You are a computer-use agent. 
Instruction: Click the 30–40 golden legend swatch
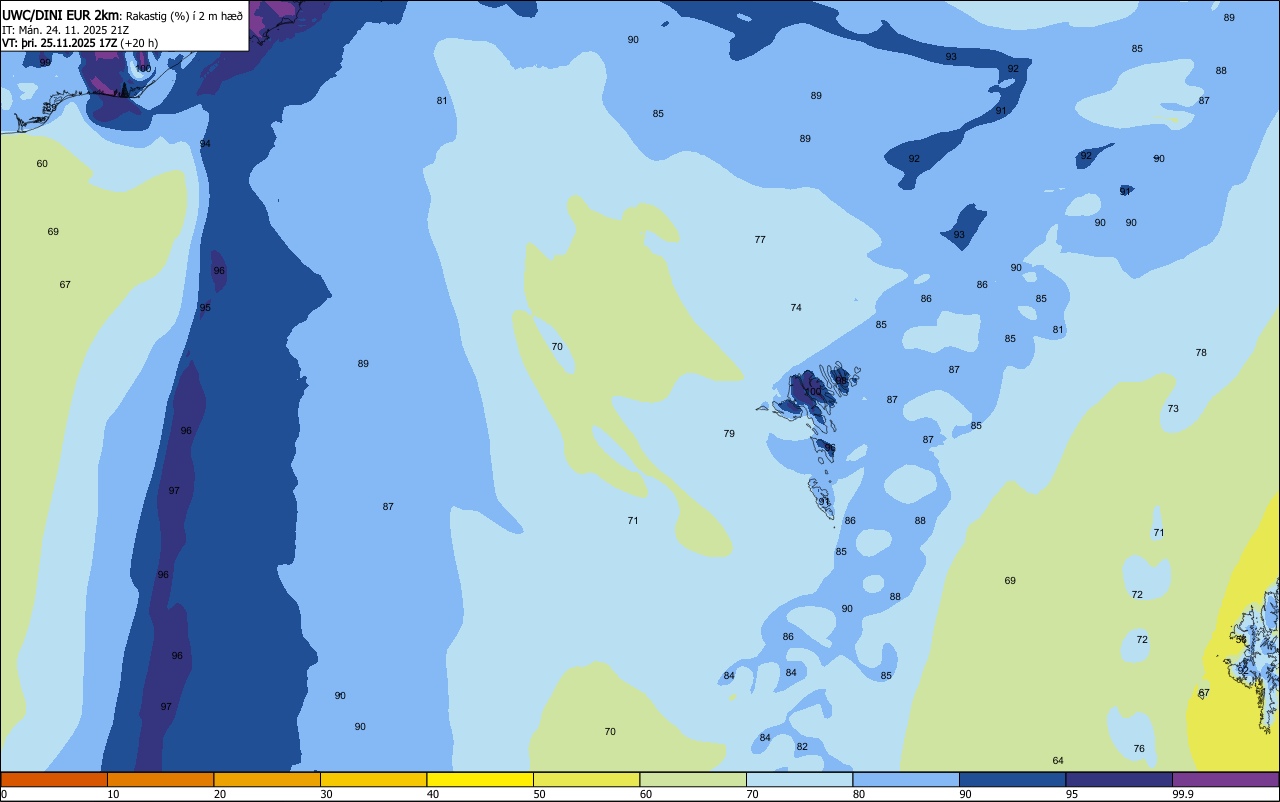coord(373,779)
